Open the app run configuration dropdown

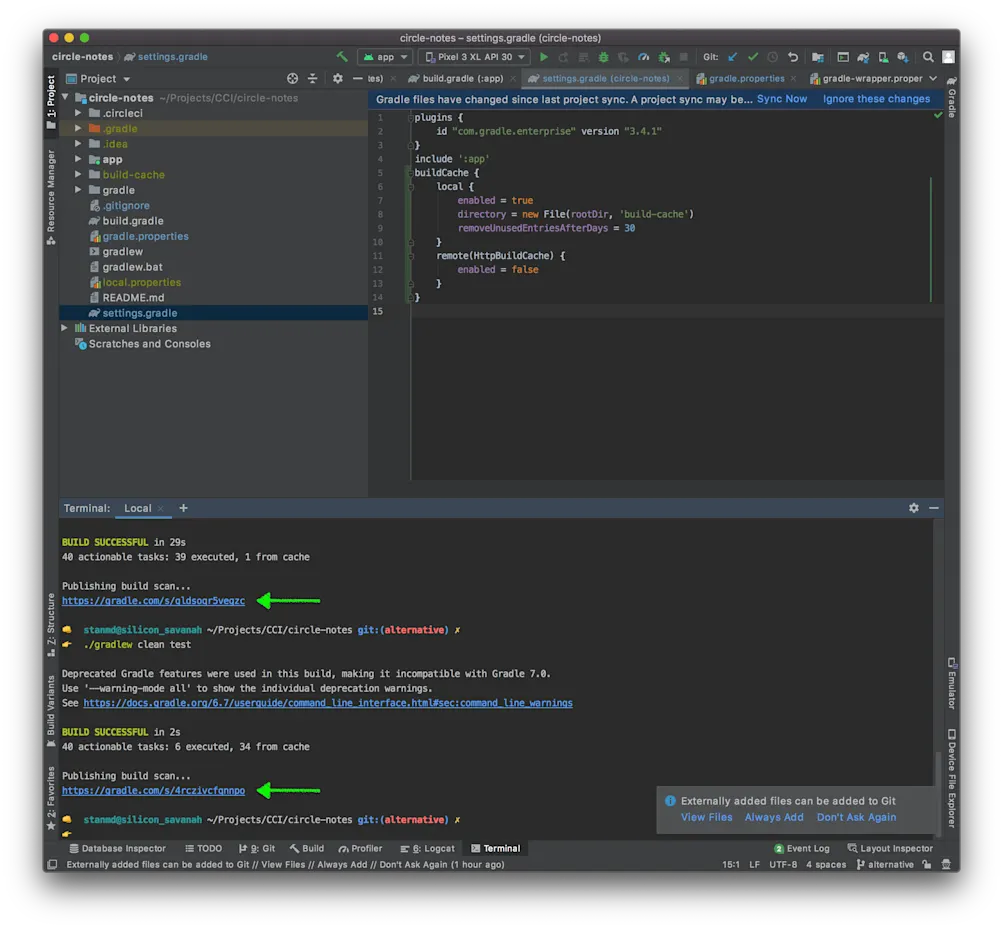click(x=385, y=57)
